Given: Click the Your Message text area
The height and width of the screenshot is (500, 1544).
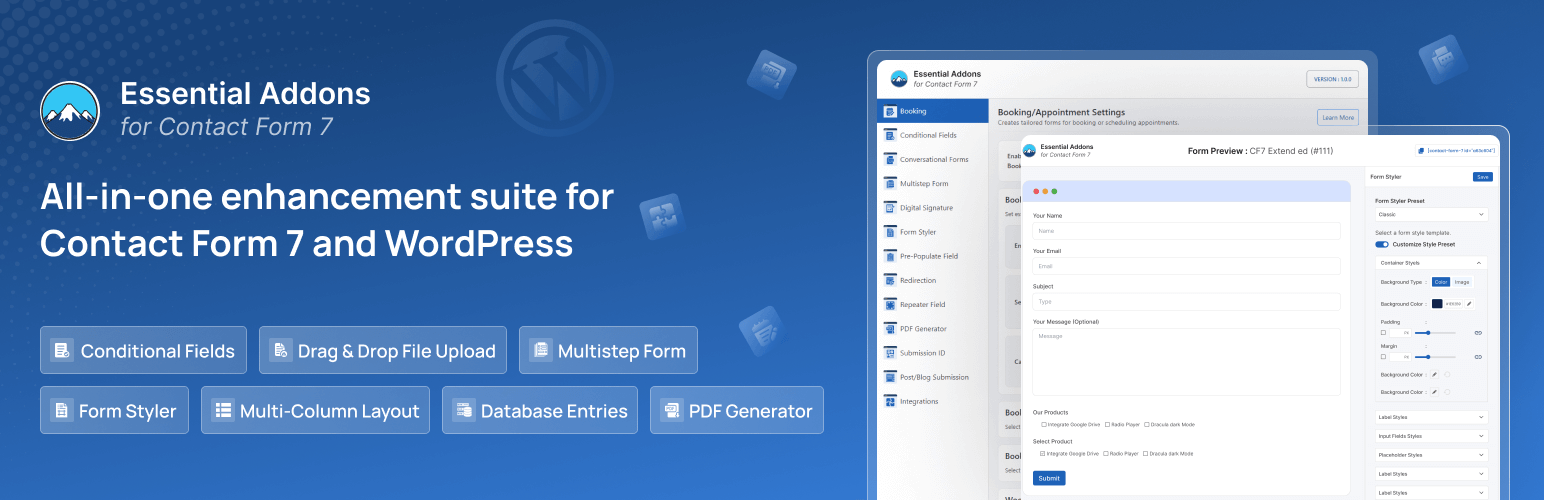Looking at the screenshot, I should coord(1187,361).
